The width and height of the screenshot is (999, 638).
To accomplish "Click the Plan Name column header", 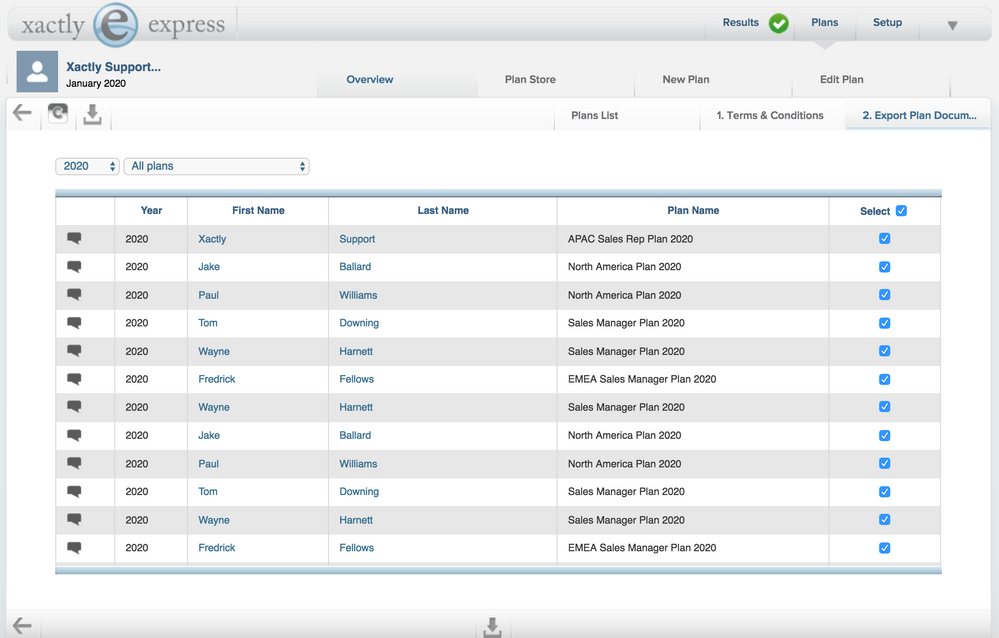I will (693, 210).
